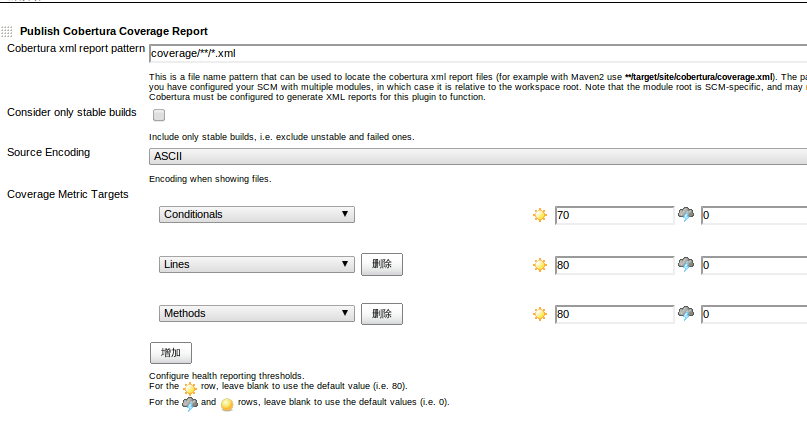Click the sunny icon in the Methods row

[539, 314]
